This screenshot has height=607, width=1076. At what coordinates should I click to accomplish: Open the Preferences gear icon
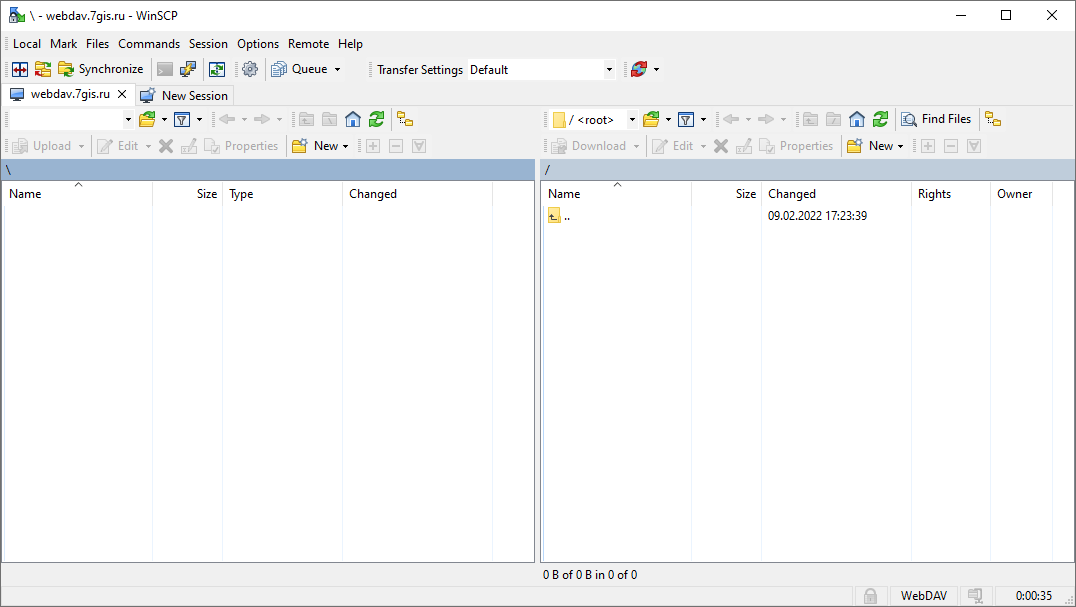coord(250,69)
